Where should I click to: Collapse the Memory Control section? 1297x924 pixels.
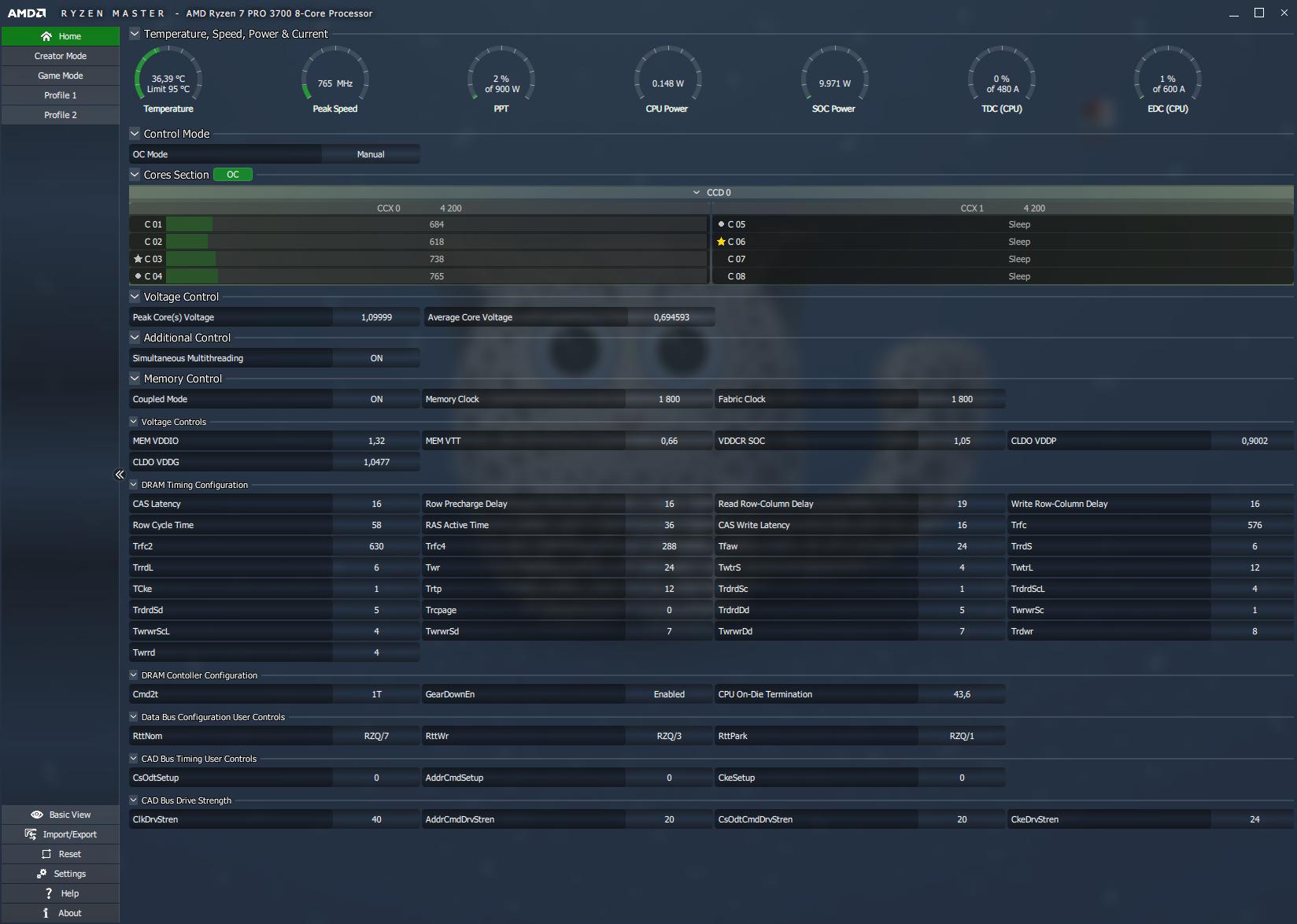(x=135, y=379)
